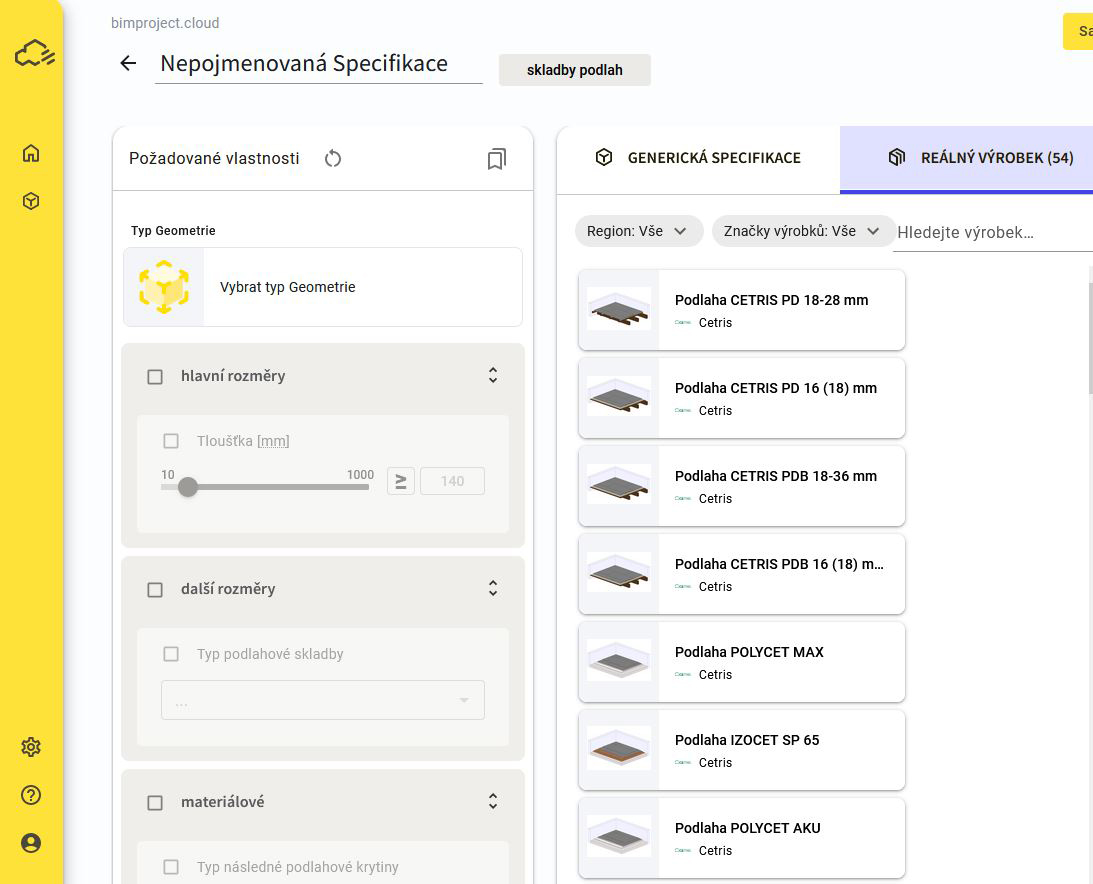
Task: Open thumbnail of Podlaha POLYCET AKU
Action: pyautogui.click(x=619, y=837)
